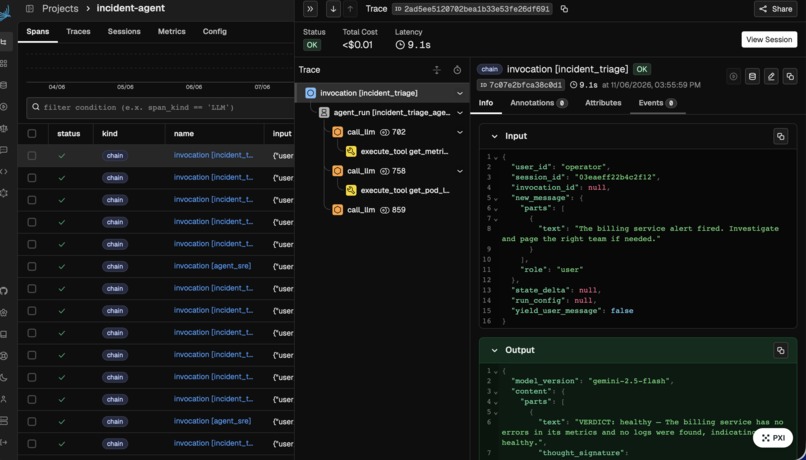Select all spans with header checkbox

32,134
